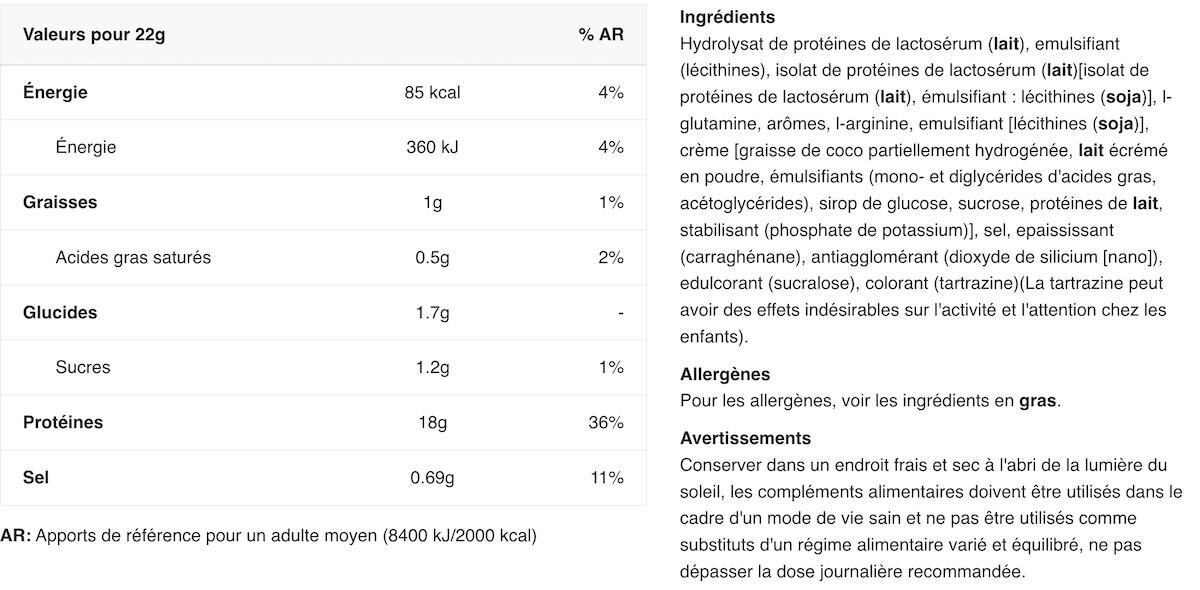Click the "360 kJ" energy value
This screenshot has width=1200, height=590.
tap(432, 147)
